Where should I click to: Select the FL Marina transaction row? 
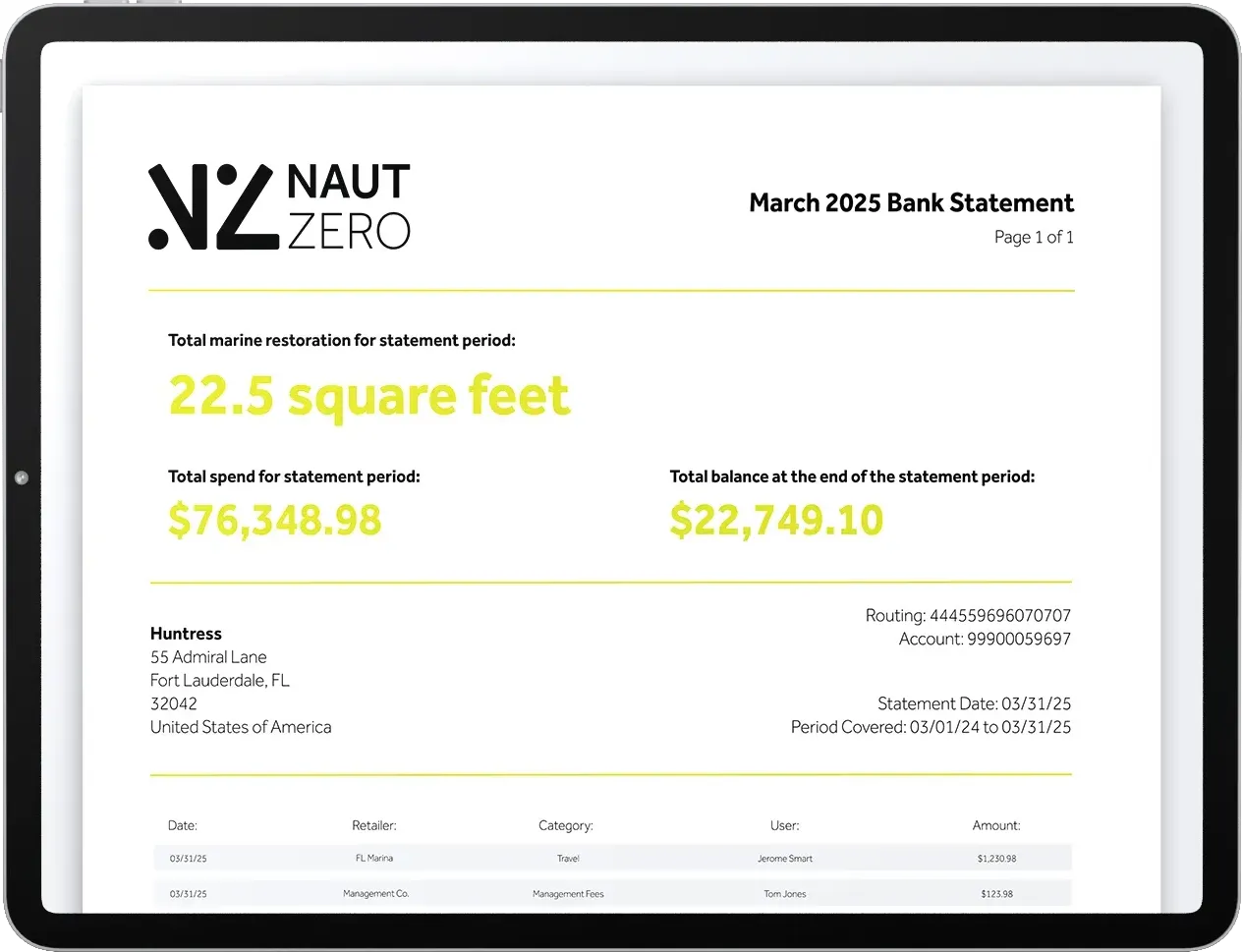coord(609,857)
